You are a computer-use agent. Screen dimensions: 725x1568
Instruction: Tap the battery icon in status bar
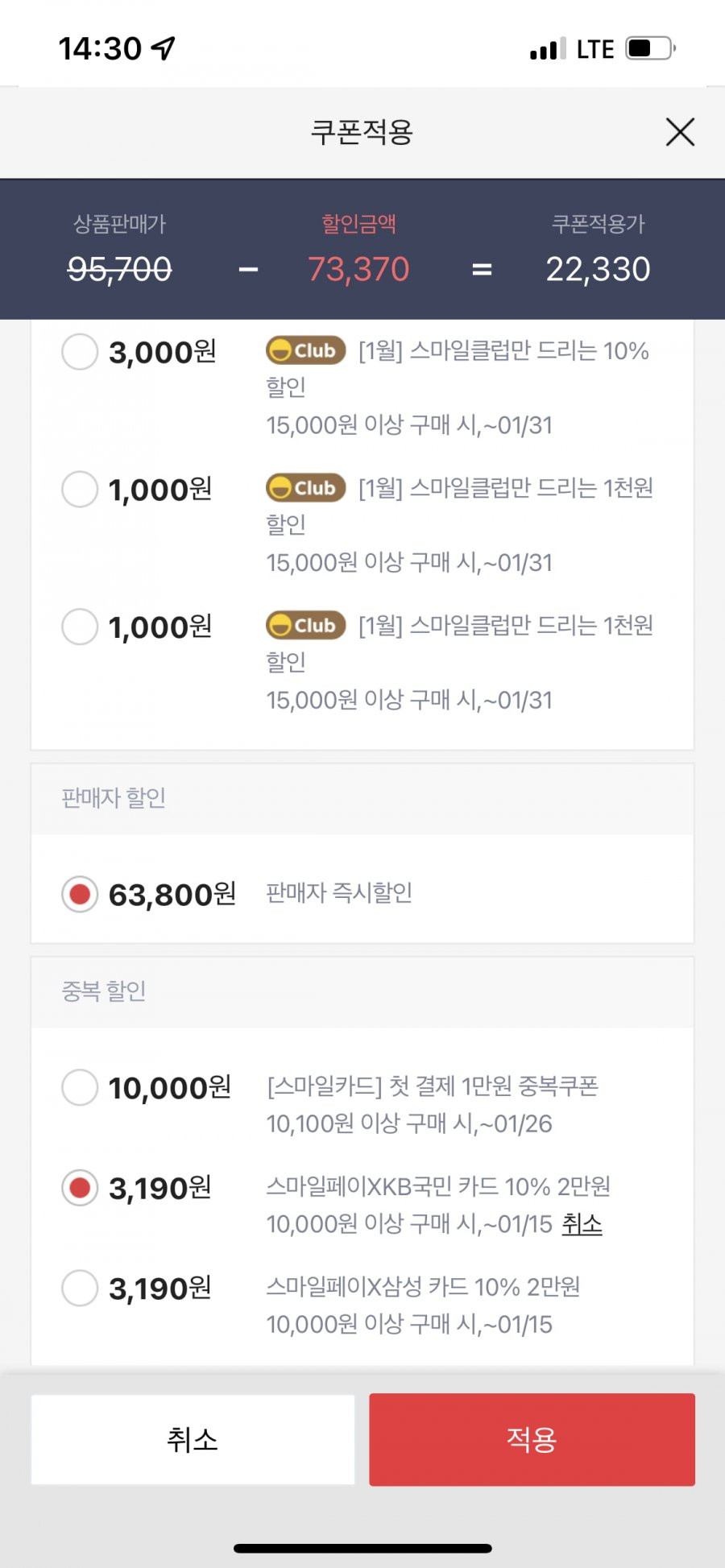pyautogui.click(x=651, y=48)
